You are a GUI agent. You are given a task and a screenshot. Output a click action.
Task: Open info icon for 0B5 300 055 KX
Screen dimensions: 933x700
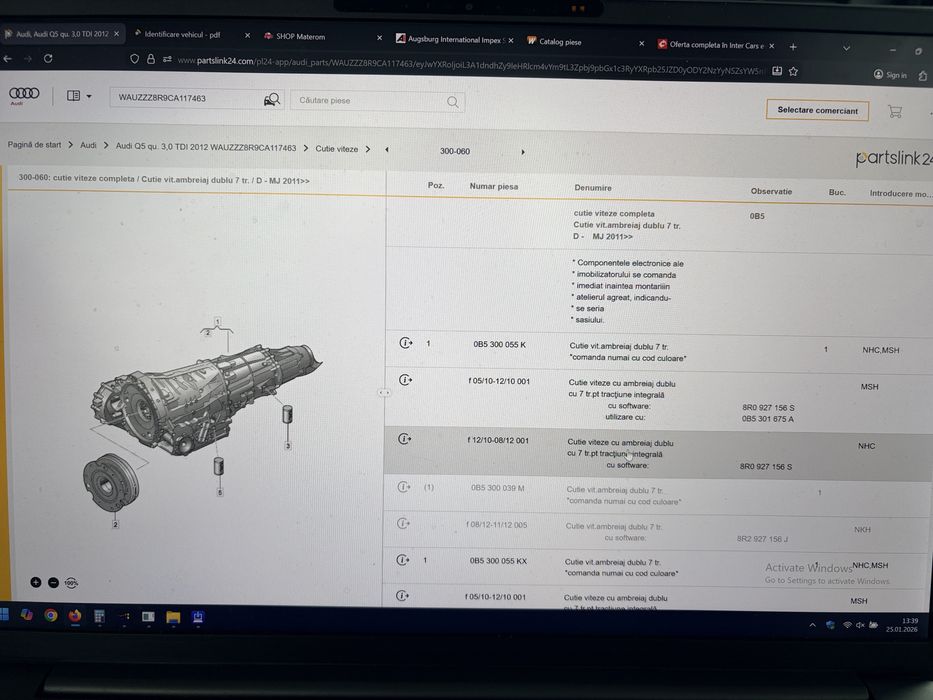click(x=403, y=560)
